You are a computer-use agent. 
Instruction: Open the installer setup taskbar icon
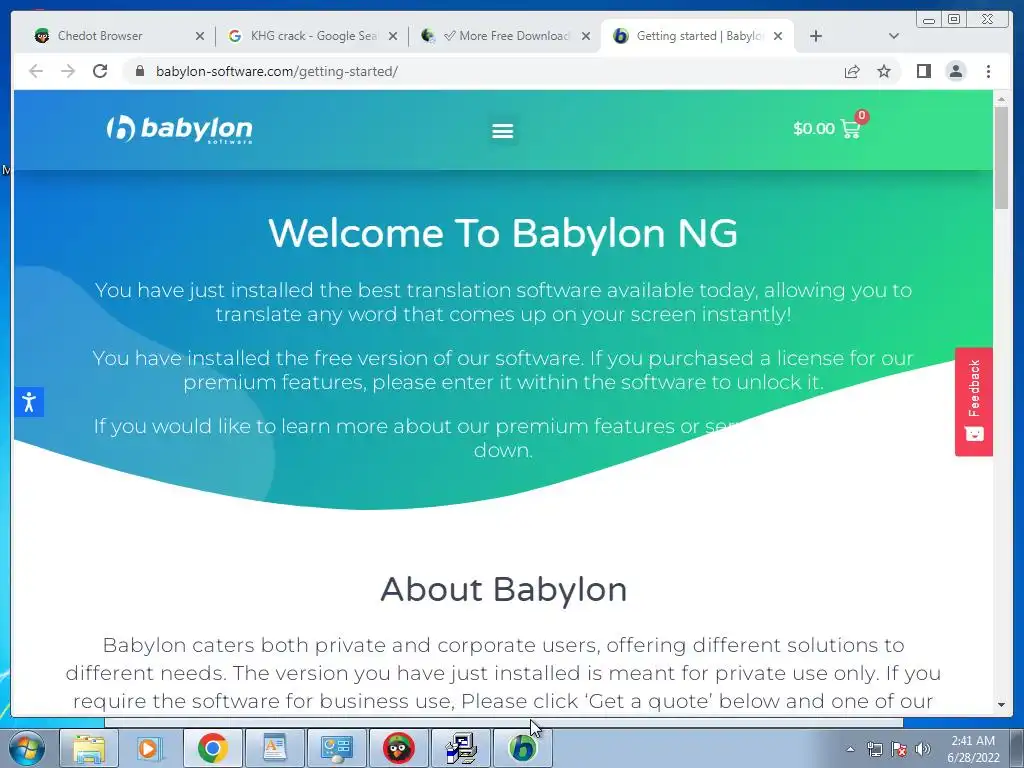tap(460, 748)
